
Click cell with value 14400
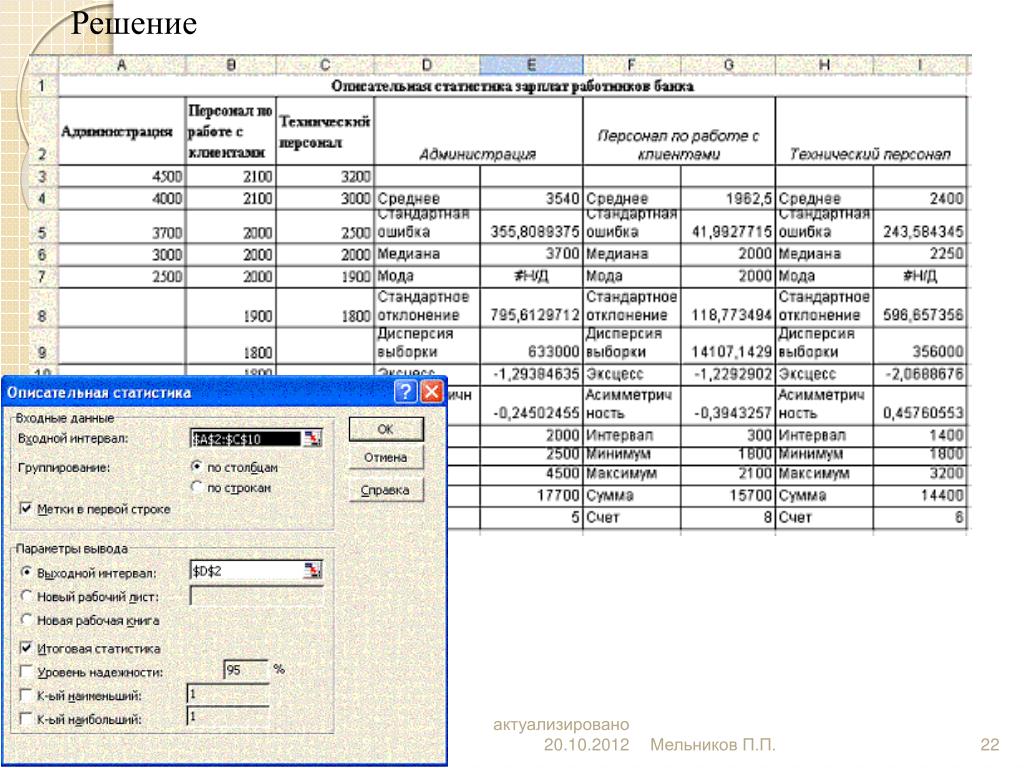point(920,495)
